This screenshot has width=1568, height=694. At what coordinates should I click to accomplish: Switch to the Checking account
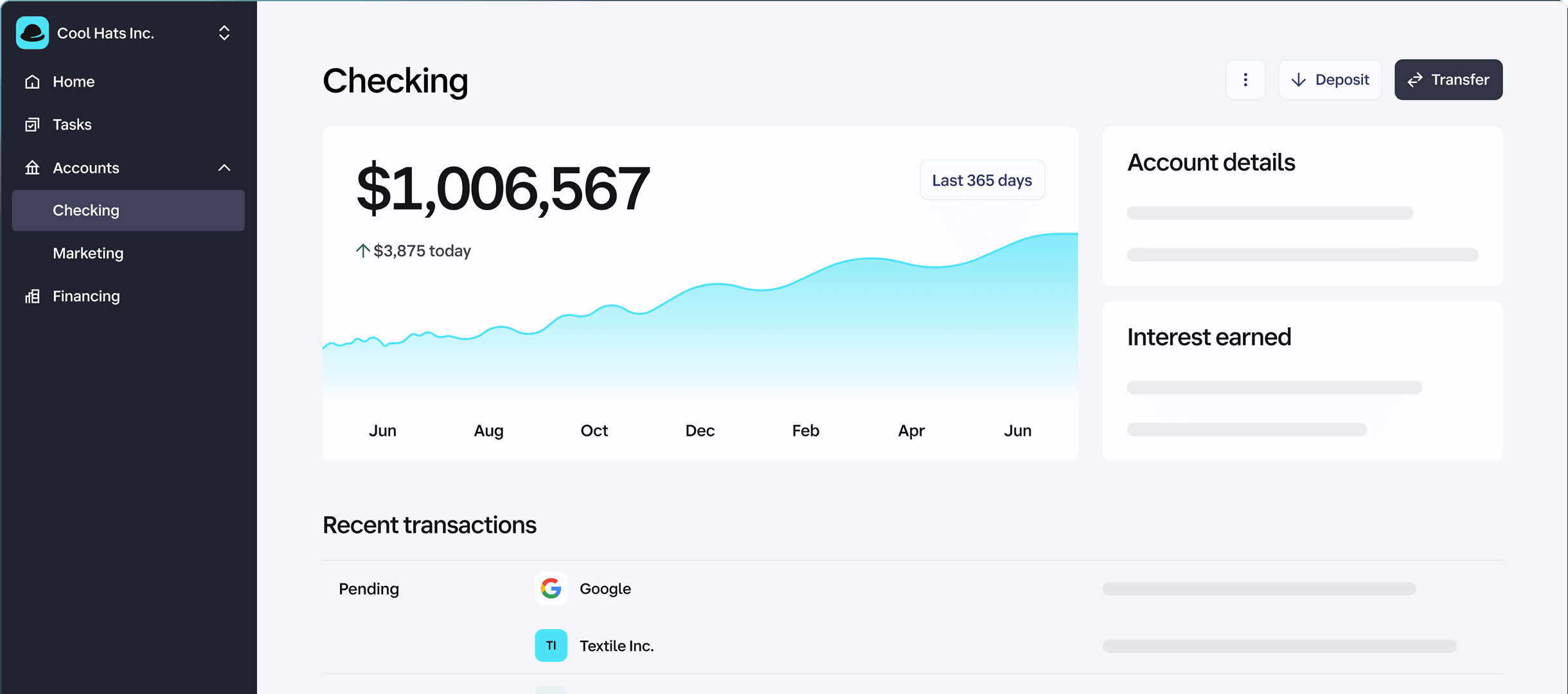(85, 210)
